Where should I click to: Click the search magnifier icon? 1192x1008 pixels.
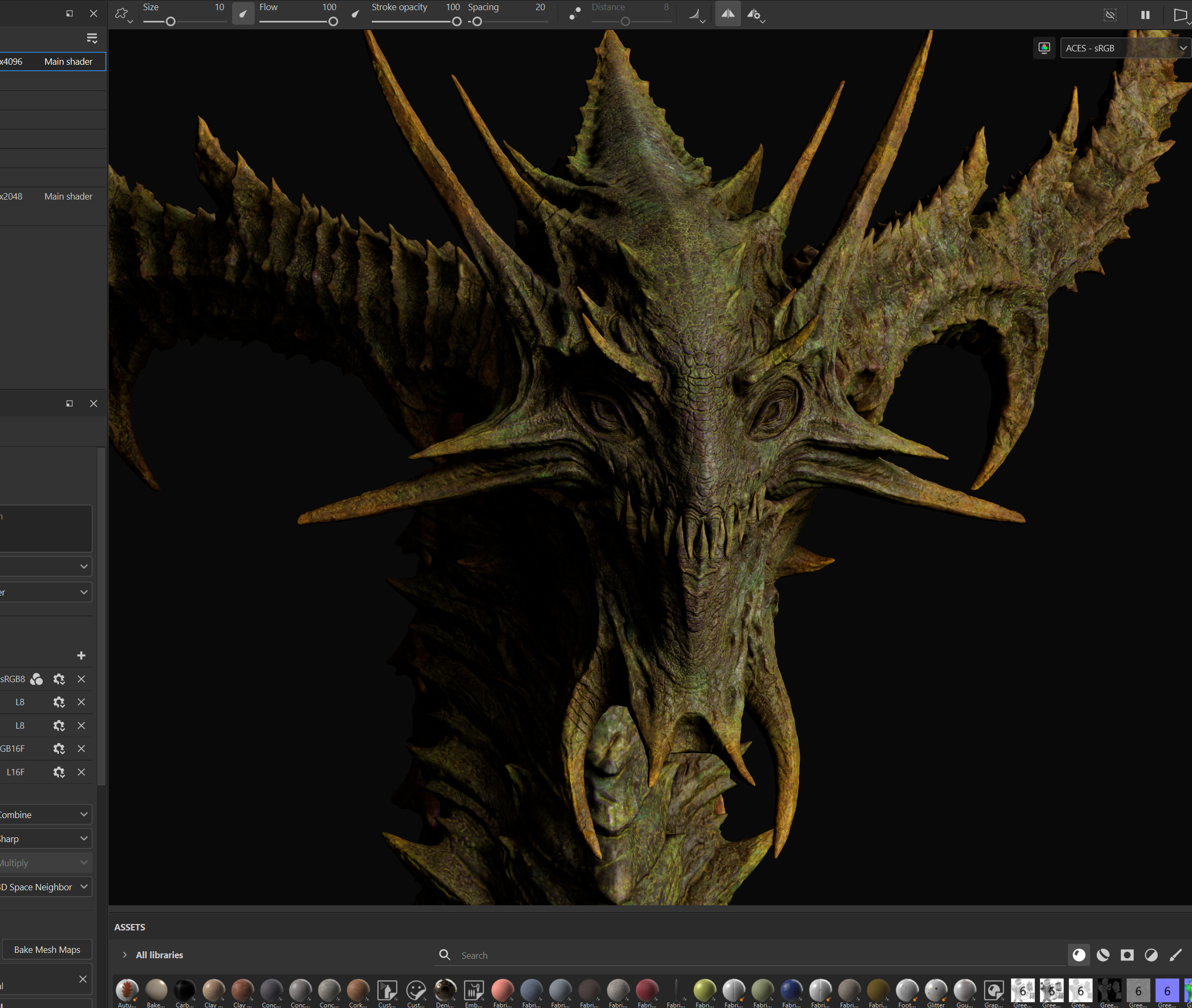point(445,955)
